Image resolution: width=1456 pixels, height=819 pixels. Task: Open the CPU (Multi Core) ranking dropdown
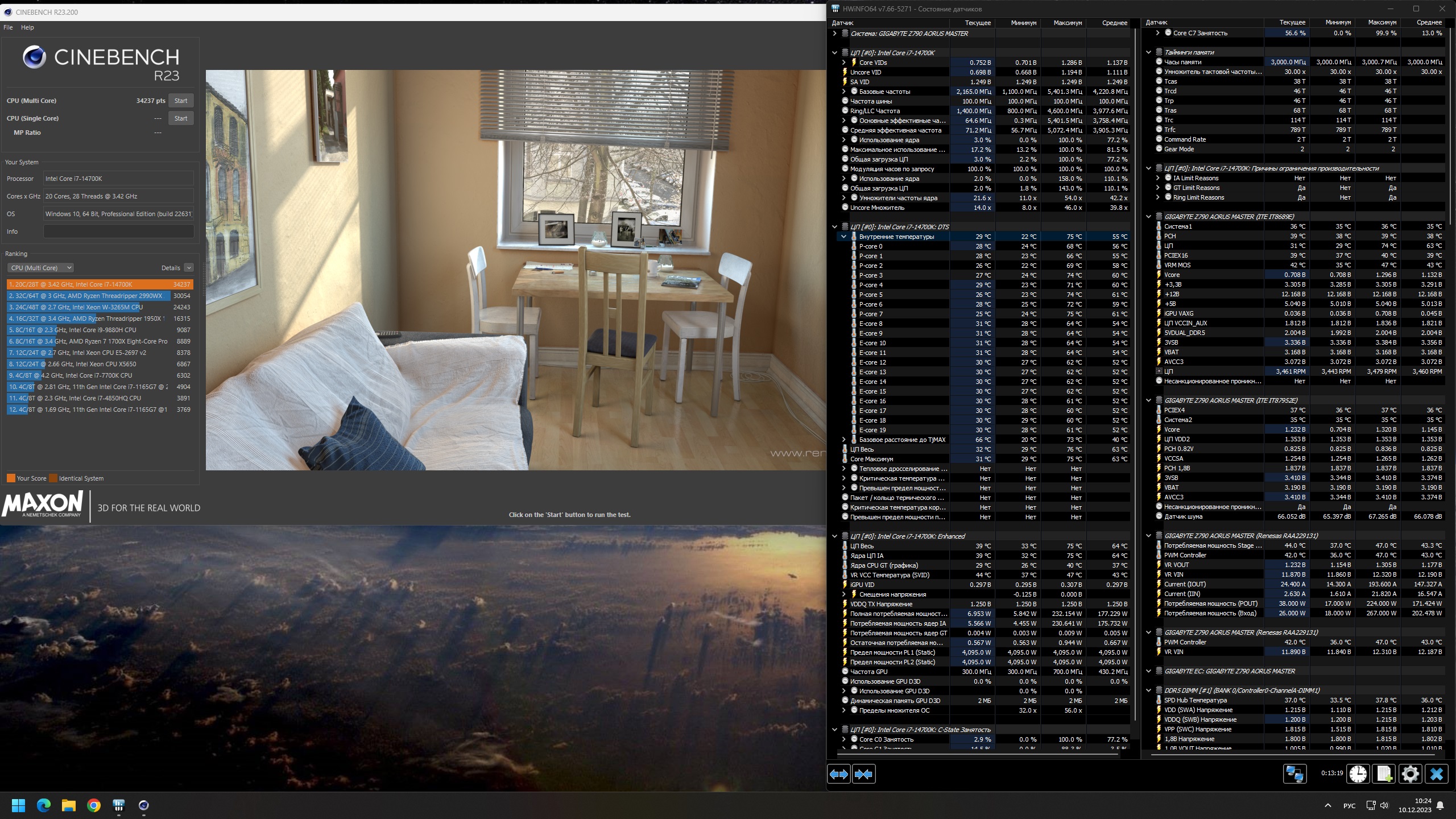pyautogui.click(x=41, y=268)
